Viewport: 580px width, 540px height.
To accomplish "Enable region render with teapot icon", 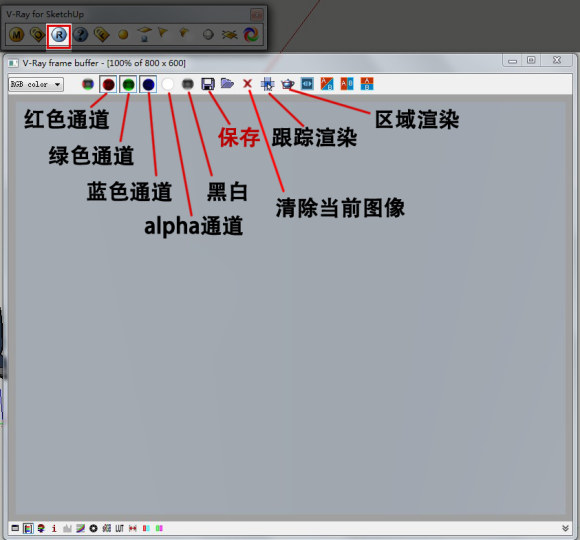I will 287,84.
